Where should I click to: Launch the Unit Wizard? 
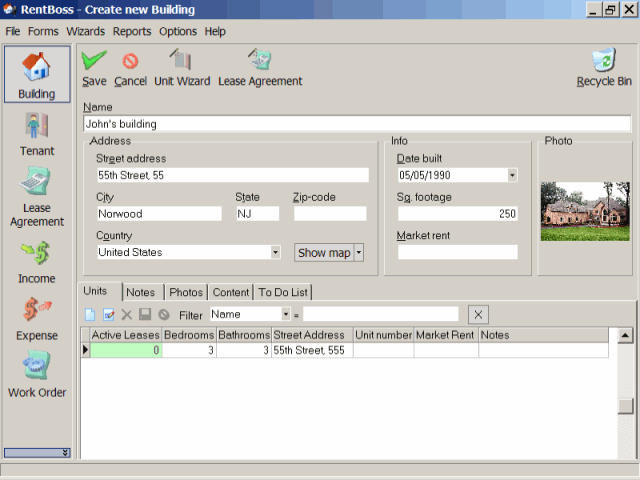coord(182,68)
